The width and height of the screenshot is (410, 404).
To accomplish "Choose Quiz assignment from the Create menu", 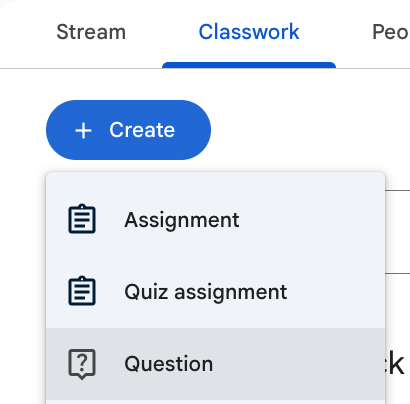I will point(215,292).
